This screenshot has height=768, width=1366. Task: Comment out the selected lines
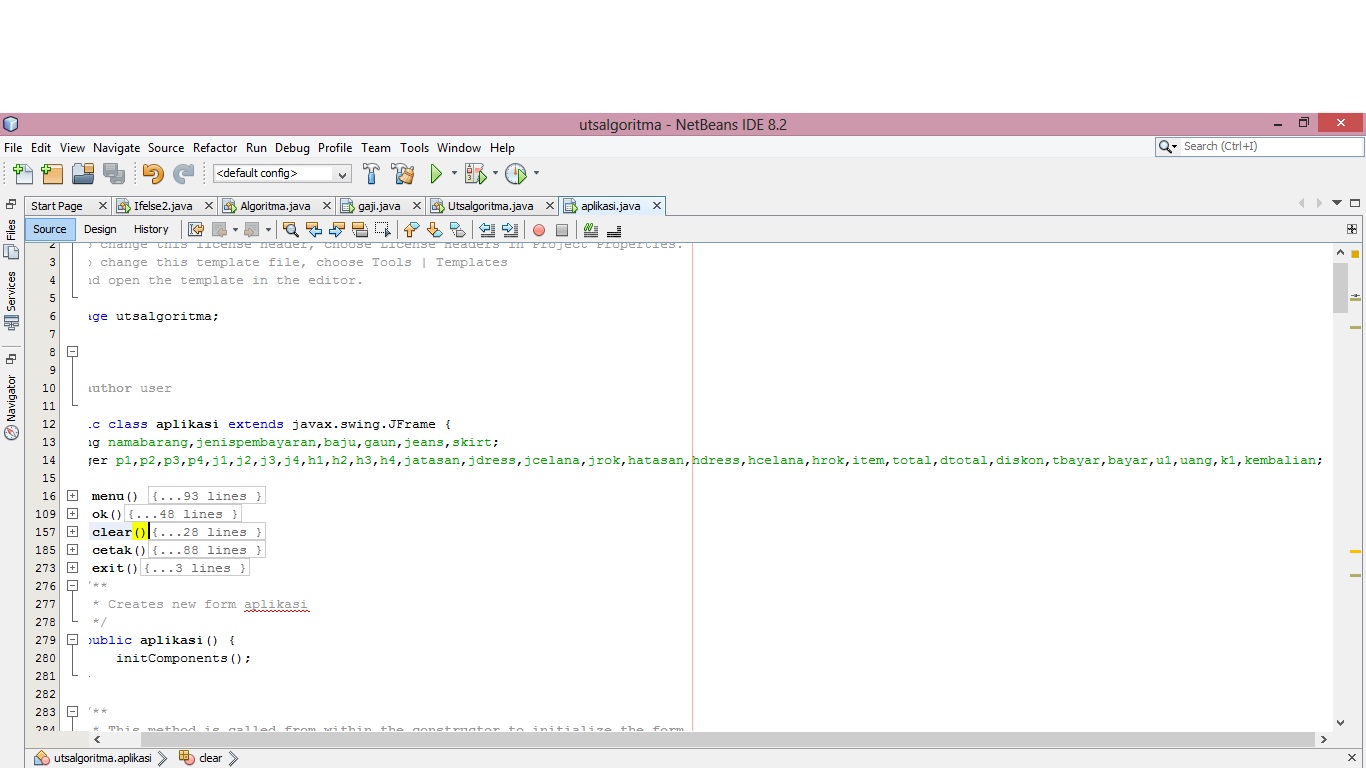[588, 230]
